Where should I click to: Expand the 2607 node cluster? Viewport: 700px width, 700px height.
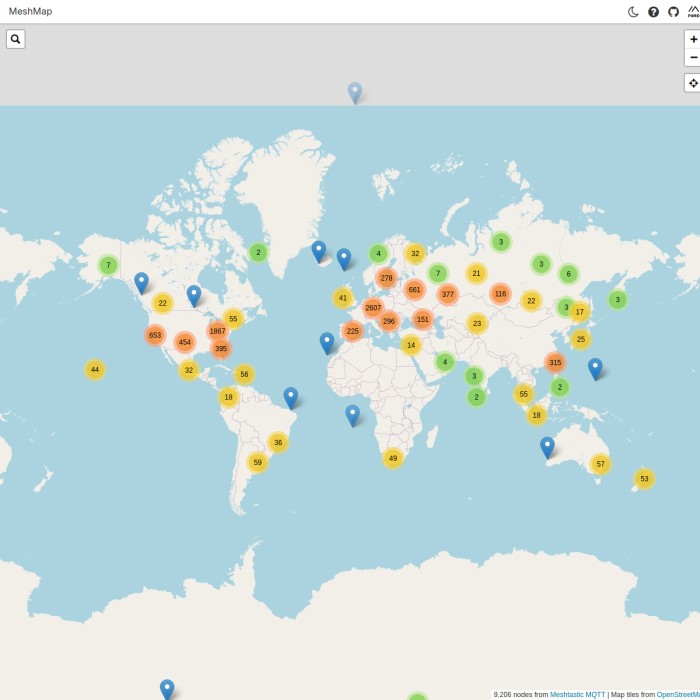(373, 308)
